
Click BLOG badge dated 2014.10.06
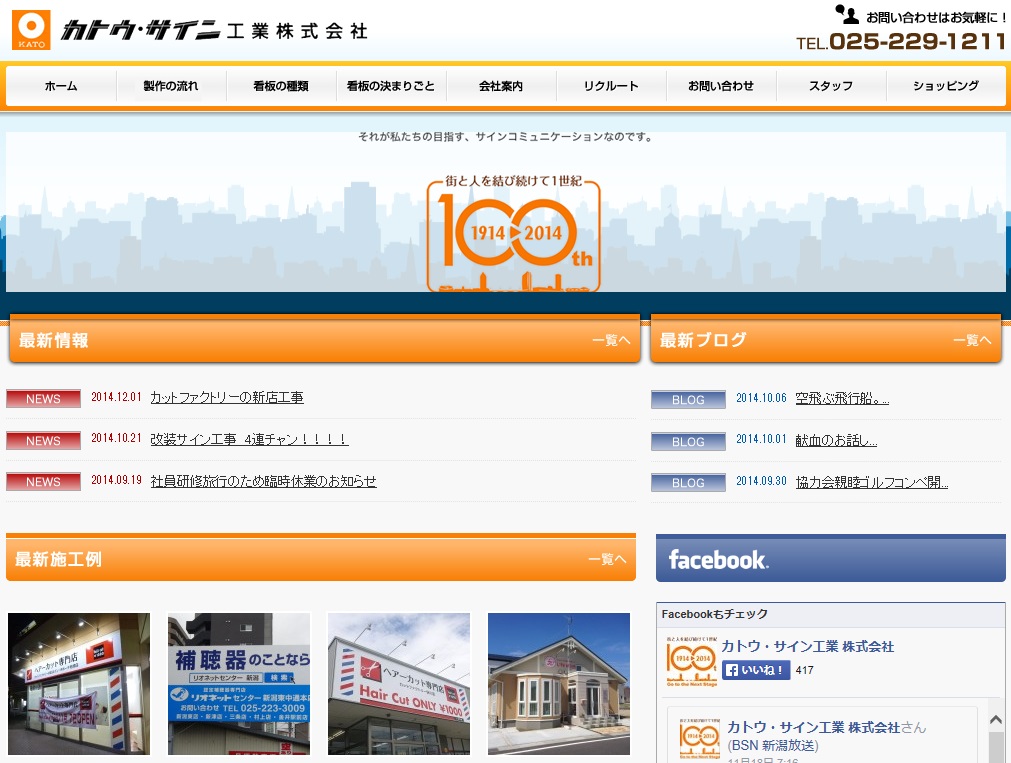688,400
